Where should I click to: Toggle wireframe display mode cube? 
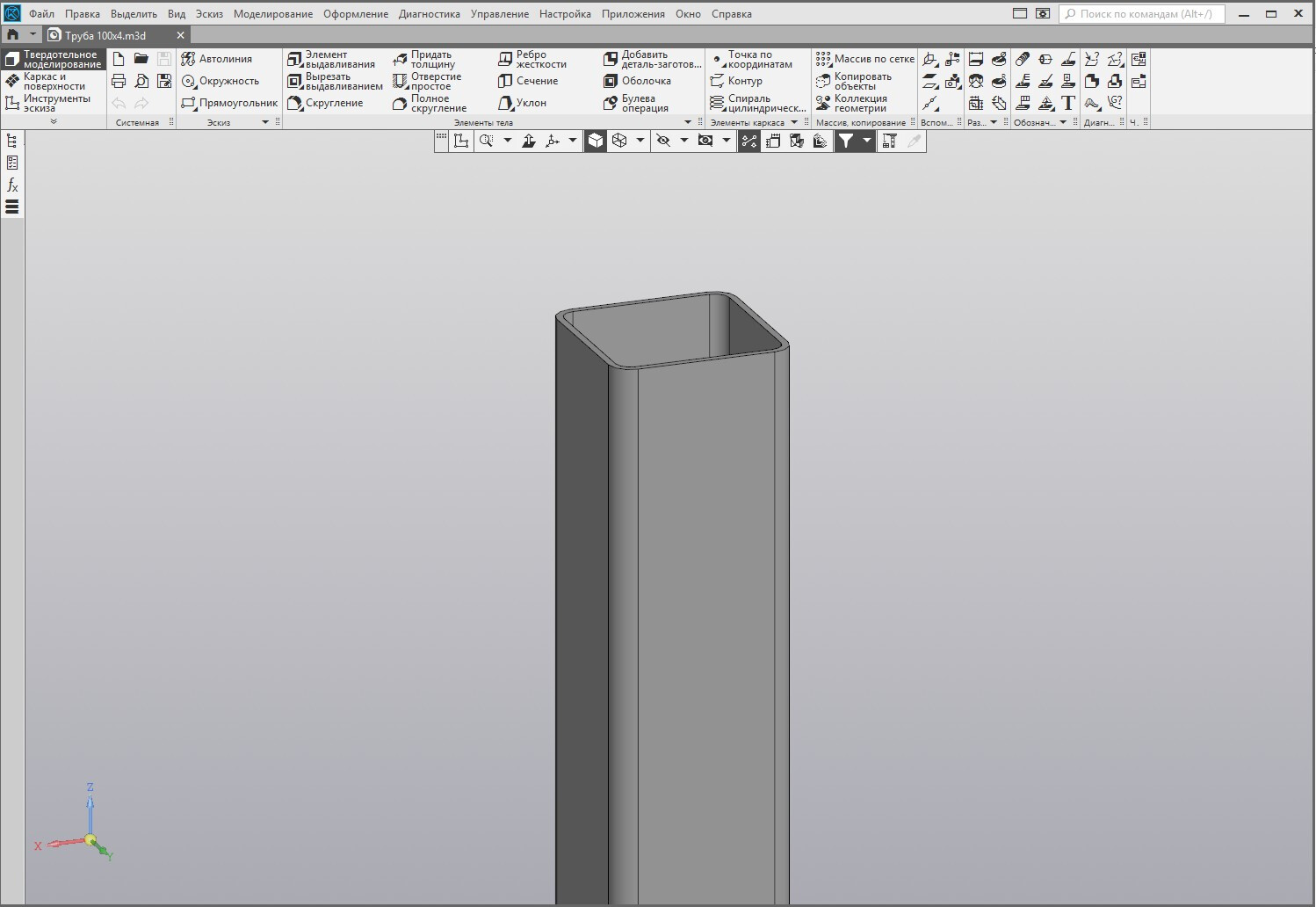pos(619,141)
